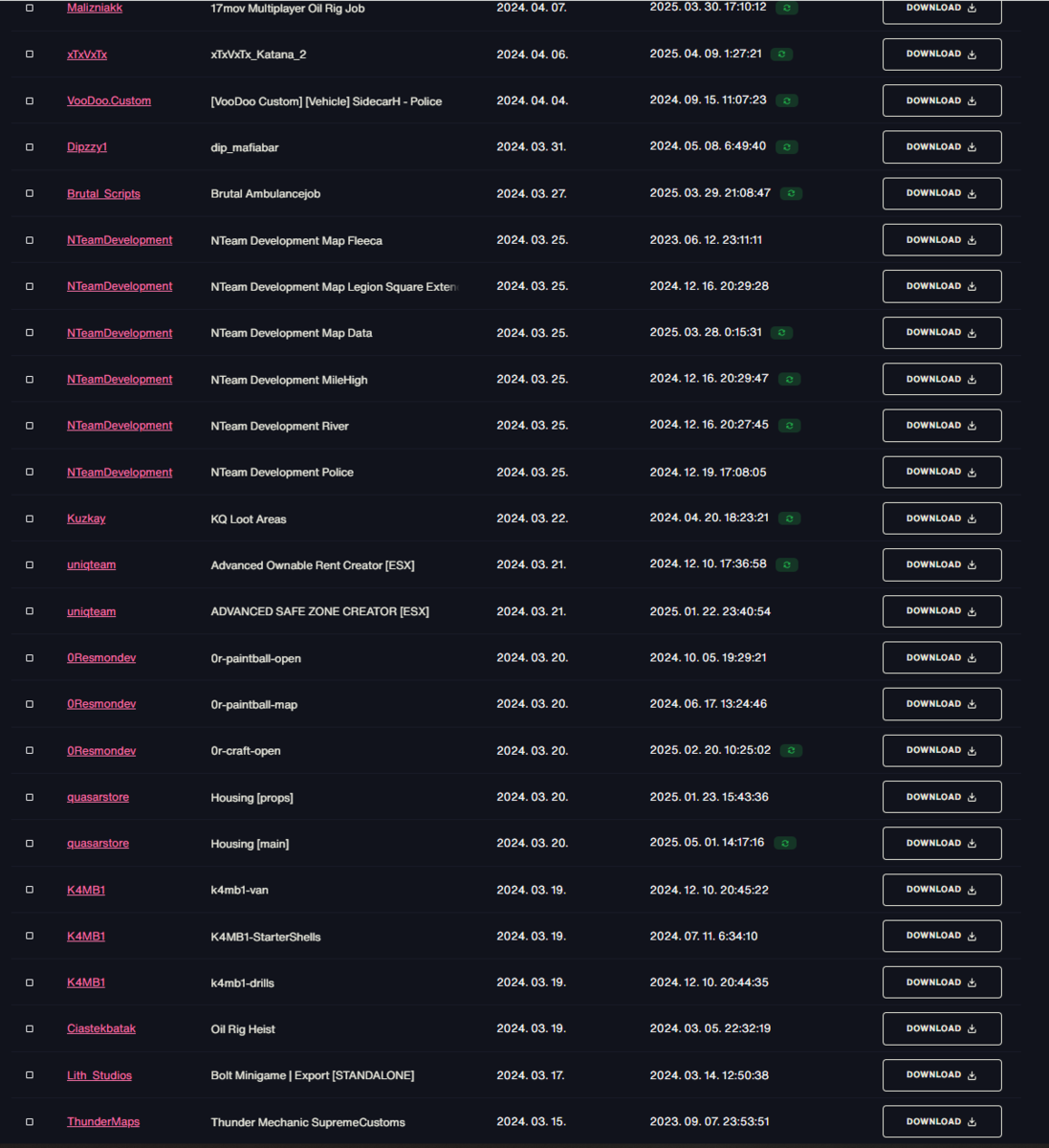Click green refresh icon on dip_mafiabar row

(786, 147)
